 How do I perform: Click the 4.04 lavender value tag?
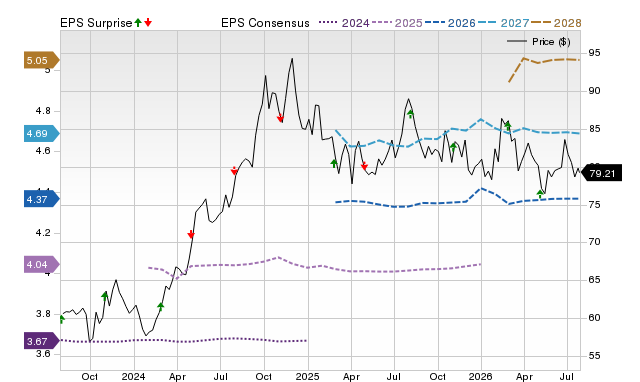point(41,264)
